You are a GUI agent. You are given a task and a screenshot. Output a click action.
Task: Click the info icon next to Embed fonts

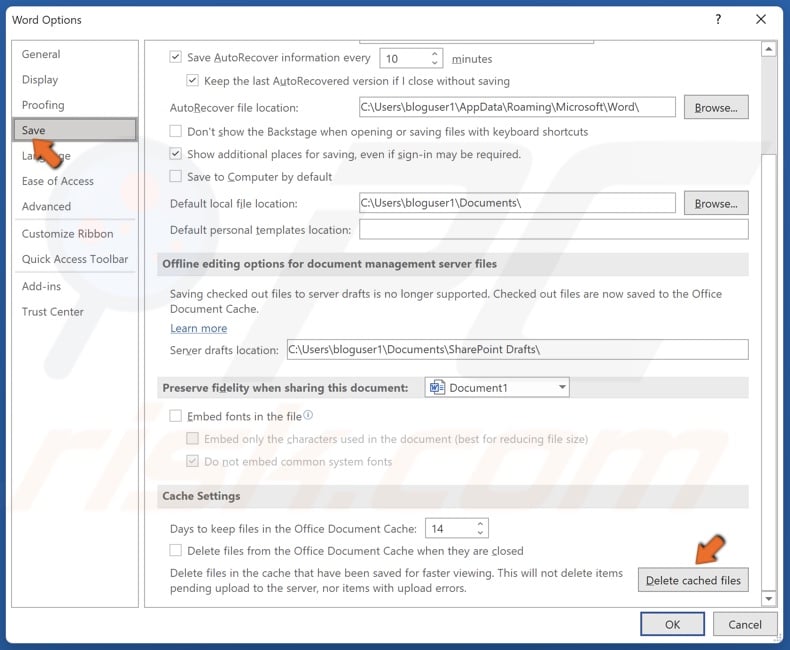tap(308, 415)
